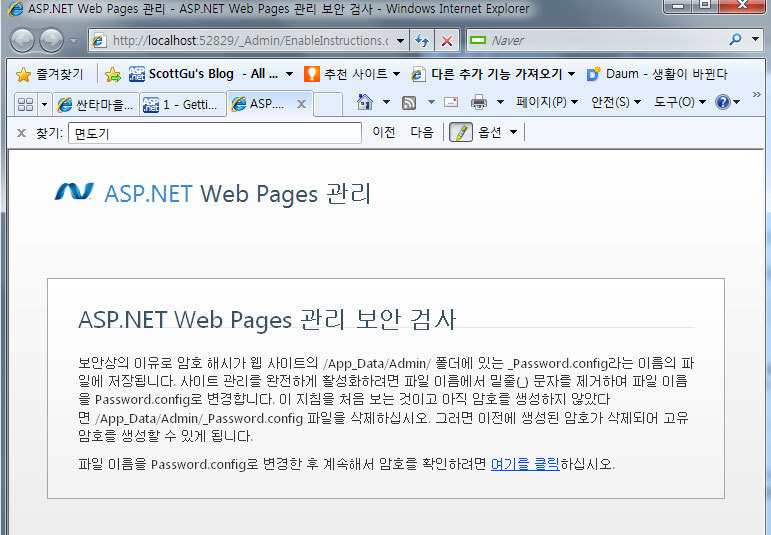The image size is (771, 535).
Task: Open Quick Tabs grid icon
Action: tap(25, 104)
